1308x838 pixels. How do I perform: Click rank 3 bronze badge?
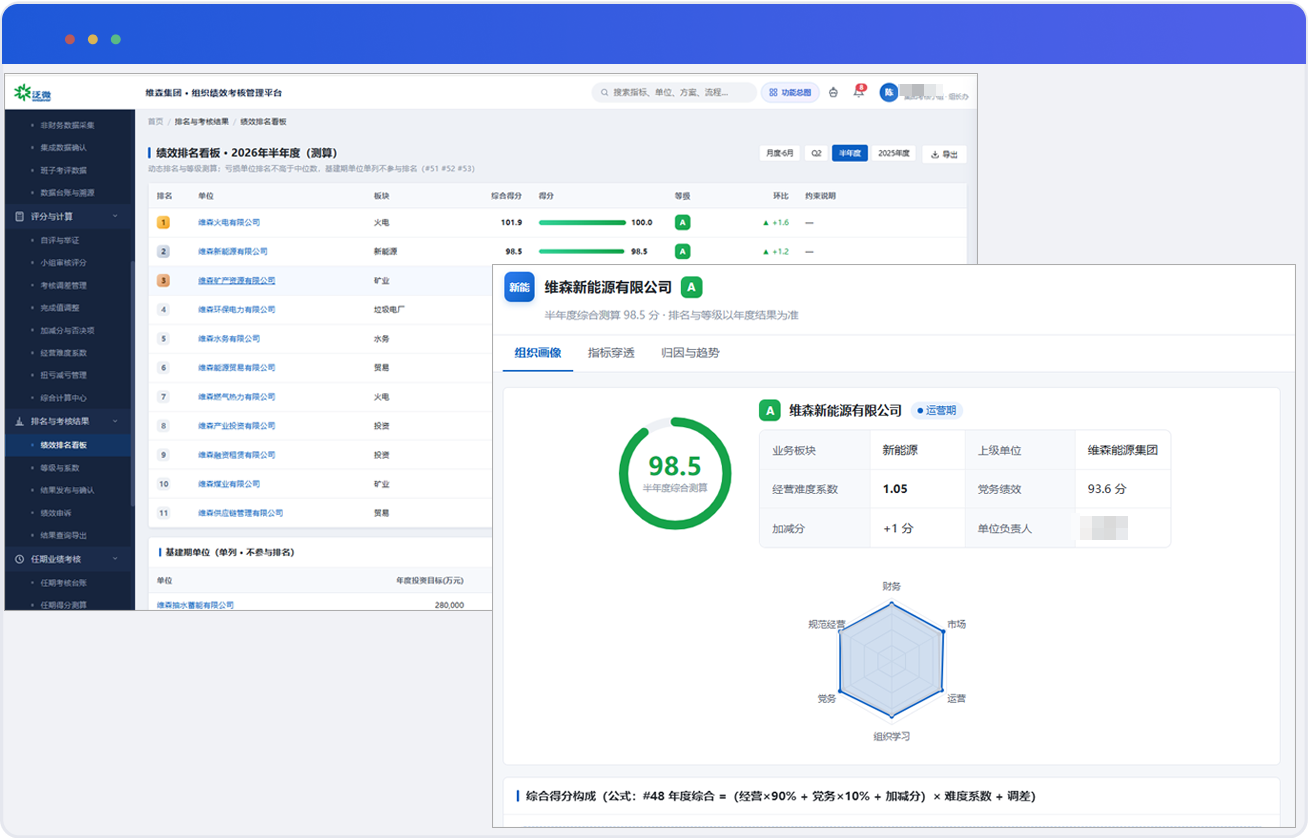pos(163,280)
